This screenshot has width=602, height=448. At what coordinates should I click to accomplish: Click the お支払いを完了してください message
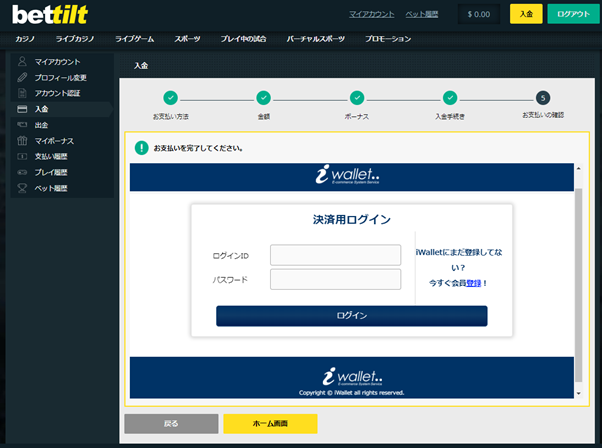198,148
